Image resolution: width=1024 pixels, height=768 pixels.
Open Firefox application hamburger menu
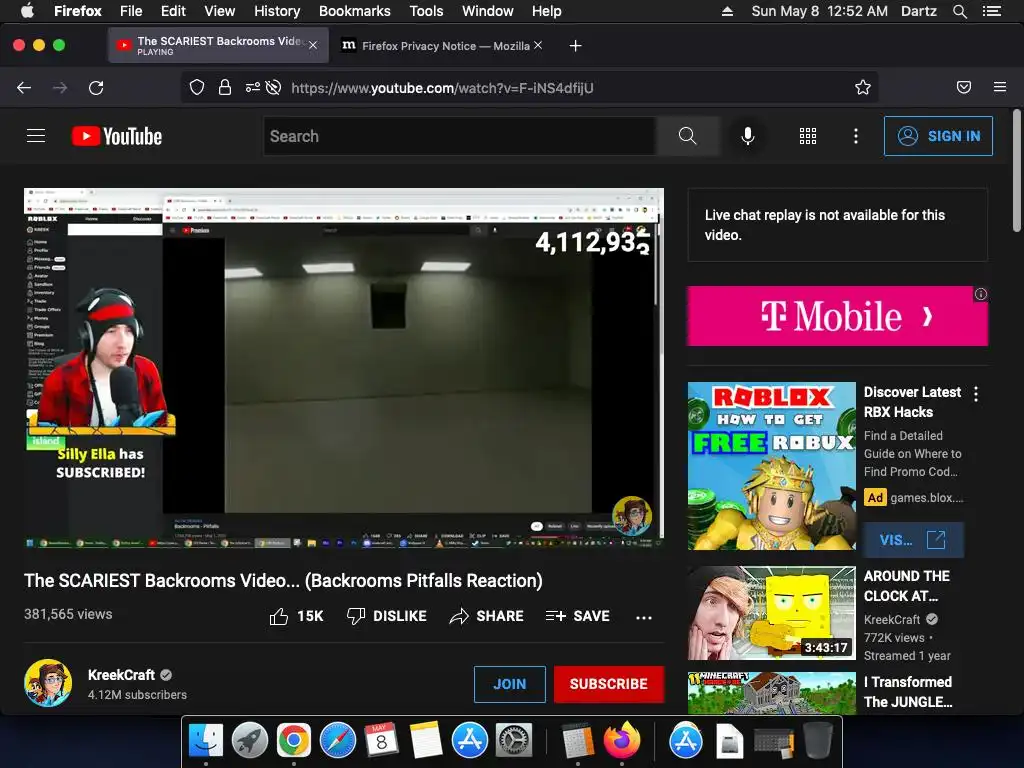click(1000, 87)
